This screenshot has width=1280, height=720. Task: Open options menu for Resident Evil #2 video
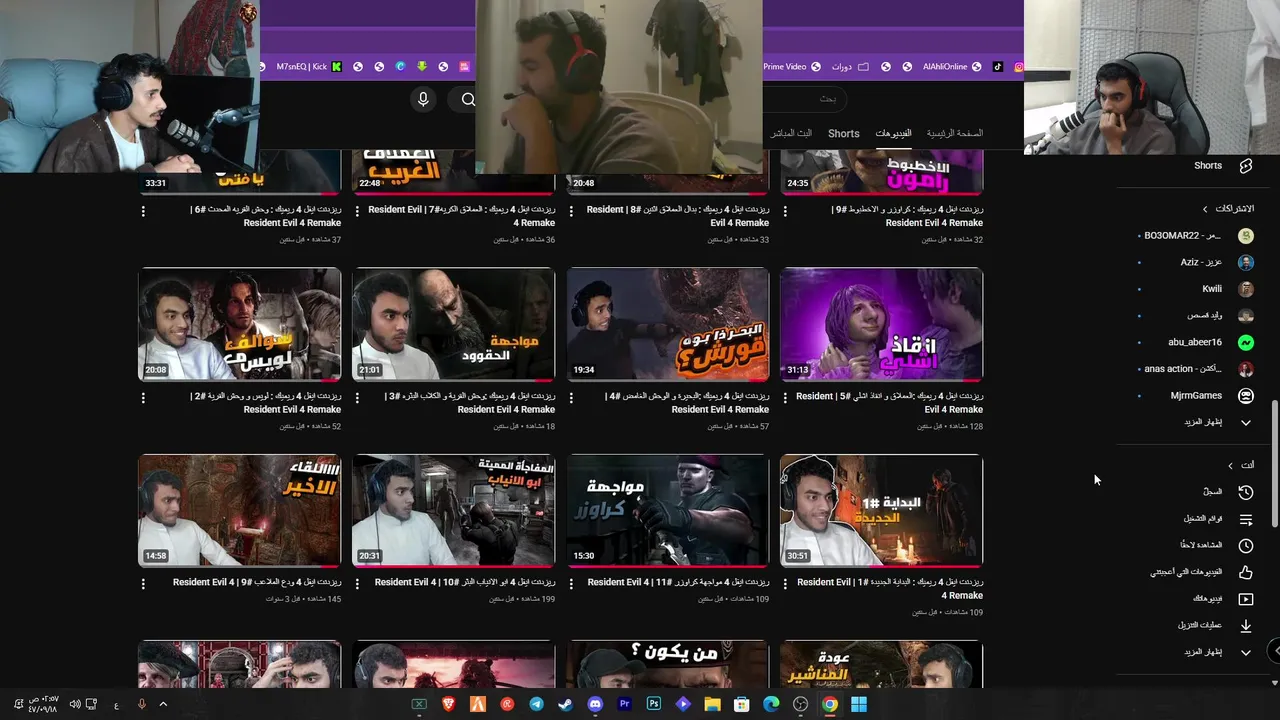tap(143, 398)
